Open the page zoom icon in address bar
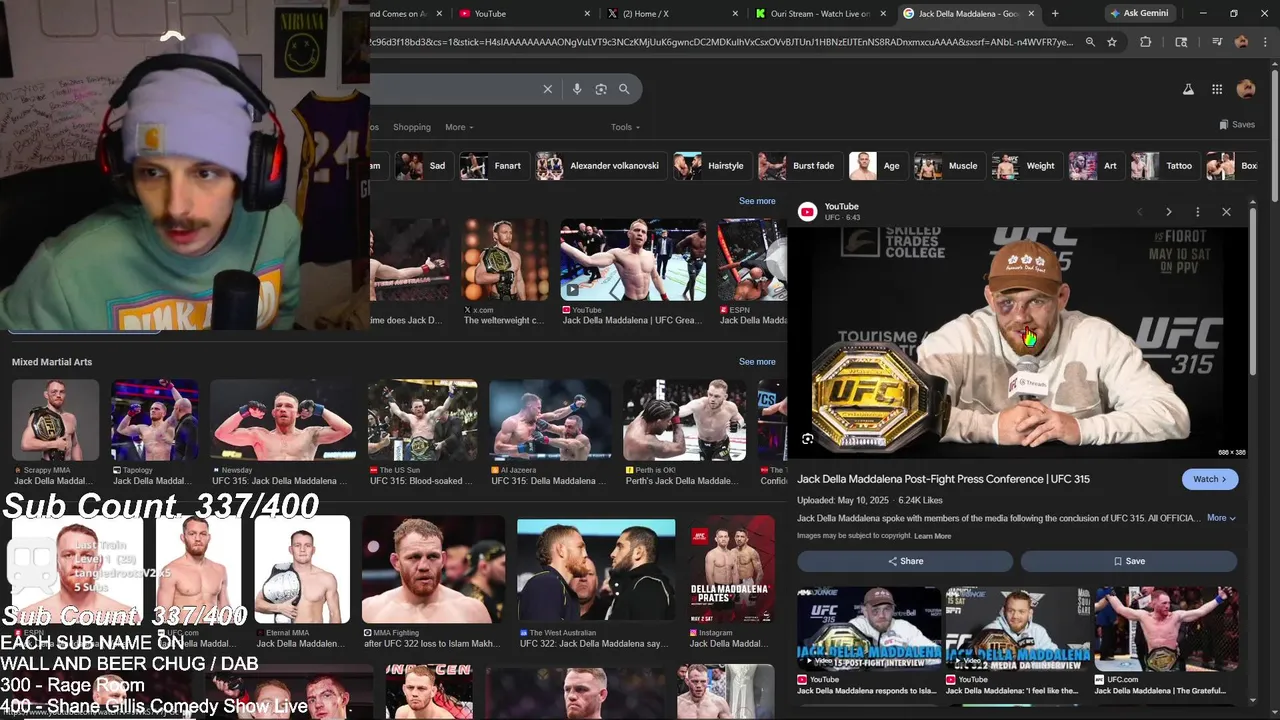The image size is (1280, 720). click(1090, 42)
